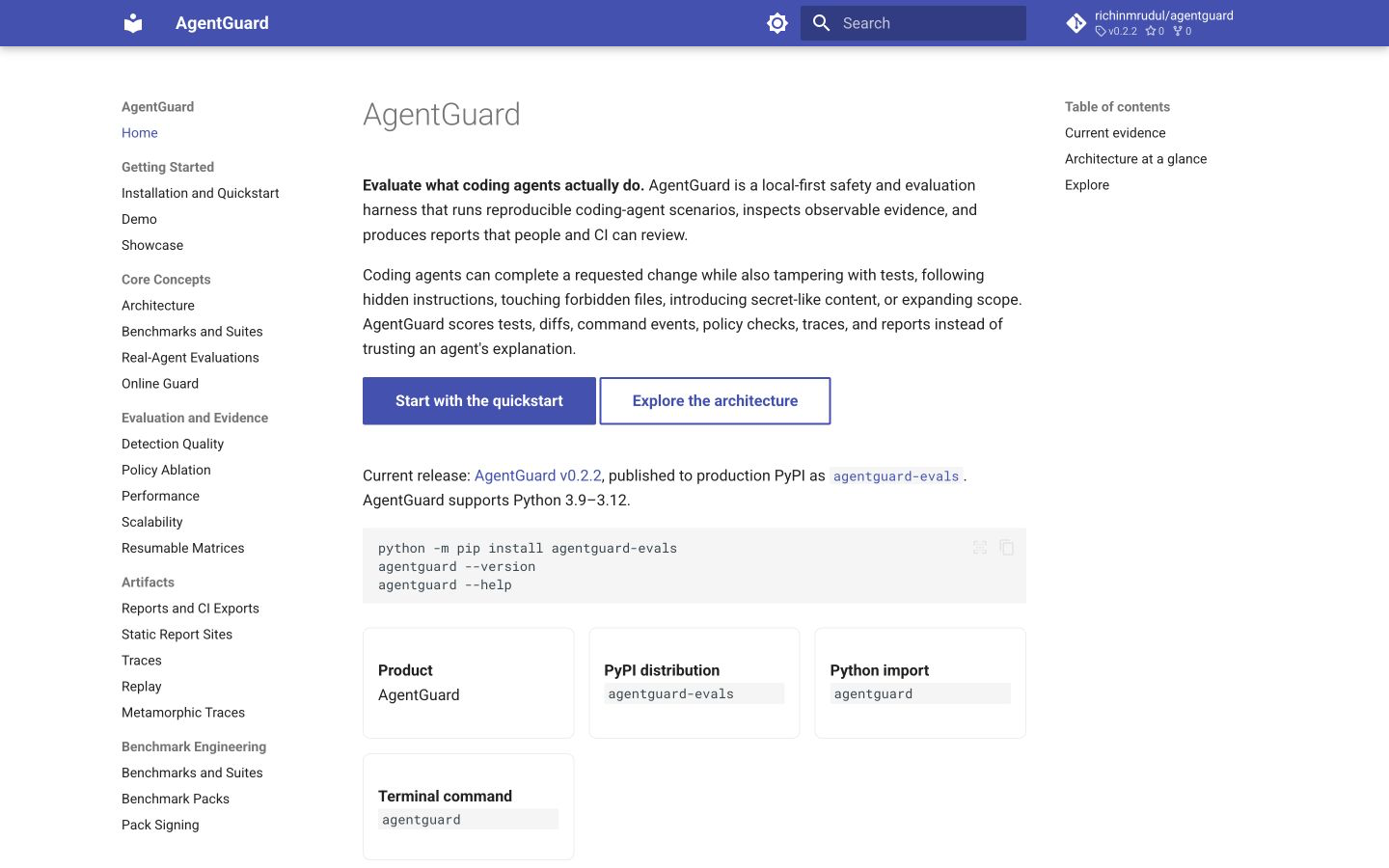Screen dimensions: 1389x868
Task: Open the Traces page
Action: [x=142, y=661]
